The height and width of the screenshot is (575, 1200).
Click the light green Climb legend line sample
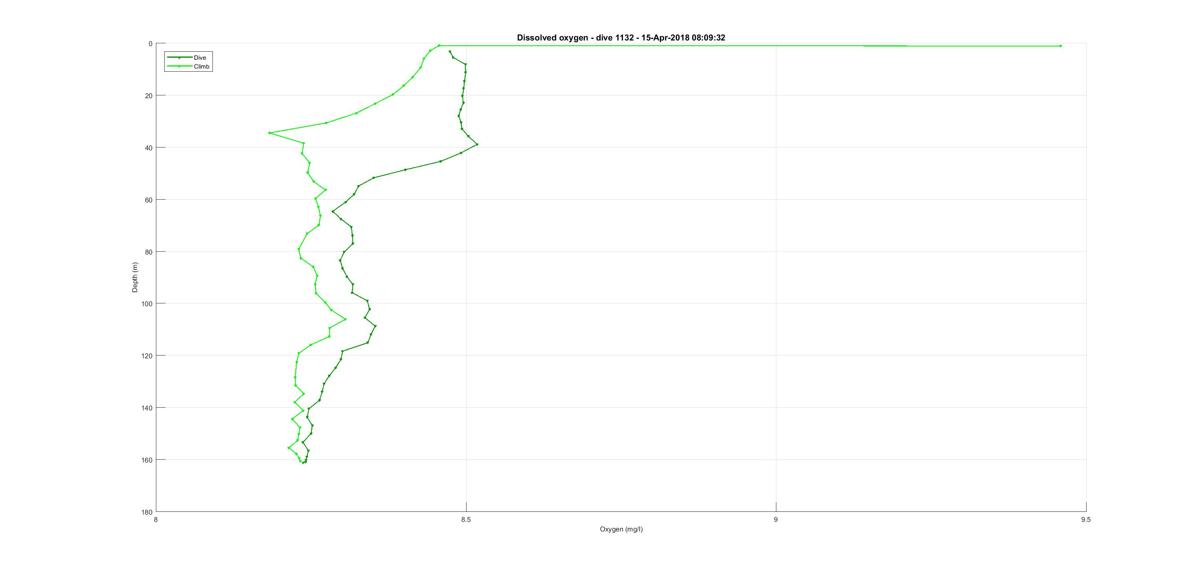tap(179, 66)
